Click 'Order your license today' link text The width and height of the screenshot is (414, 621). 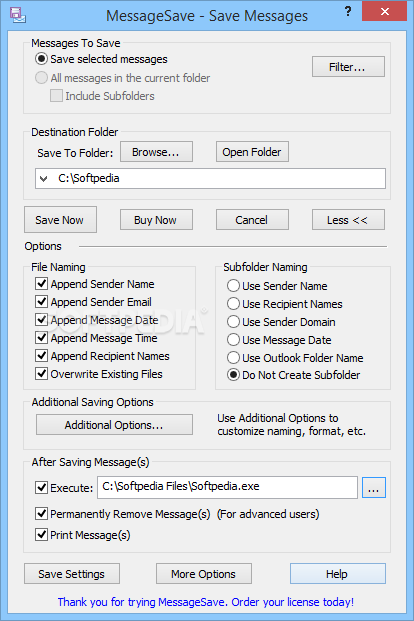coord(292,602)
